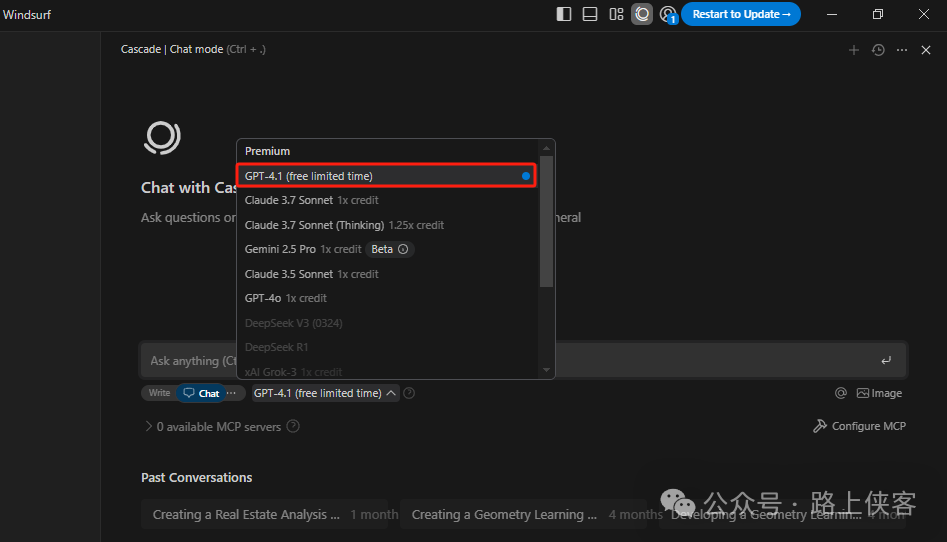The width and height of the screenshot is (947, 542).
Task: Choose GPT-4o model
Action: 387,298
